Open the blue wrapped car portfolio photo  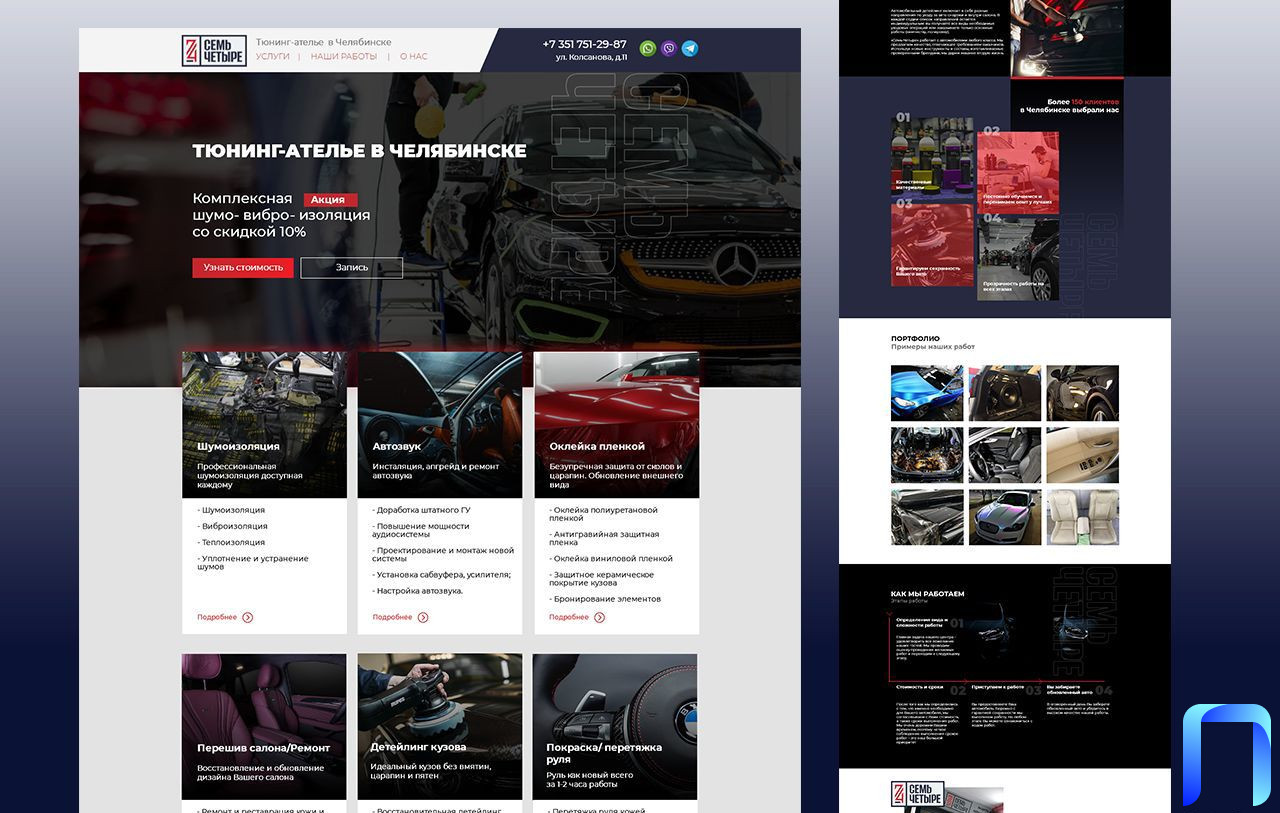(x=927, y=393)
